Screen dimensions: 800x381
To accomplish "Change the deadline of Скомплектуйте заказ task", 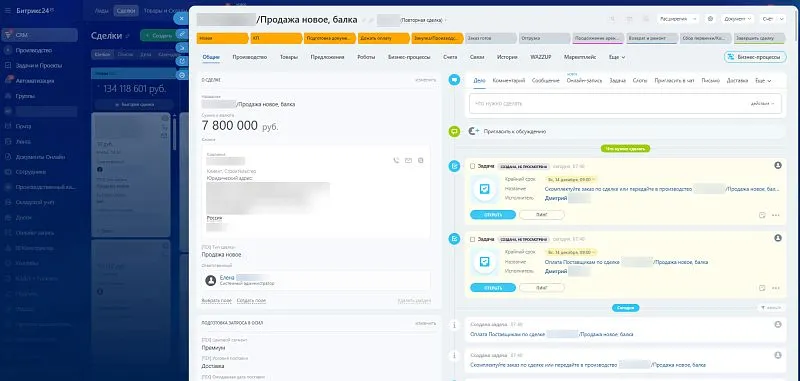I will 571,180.
